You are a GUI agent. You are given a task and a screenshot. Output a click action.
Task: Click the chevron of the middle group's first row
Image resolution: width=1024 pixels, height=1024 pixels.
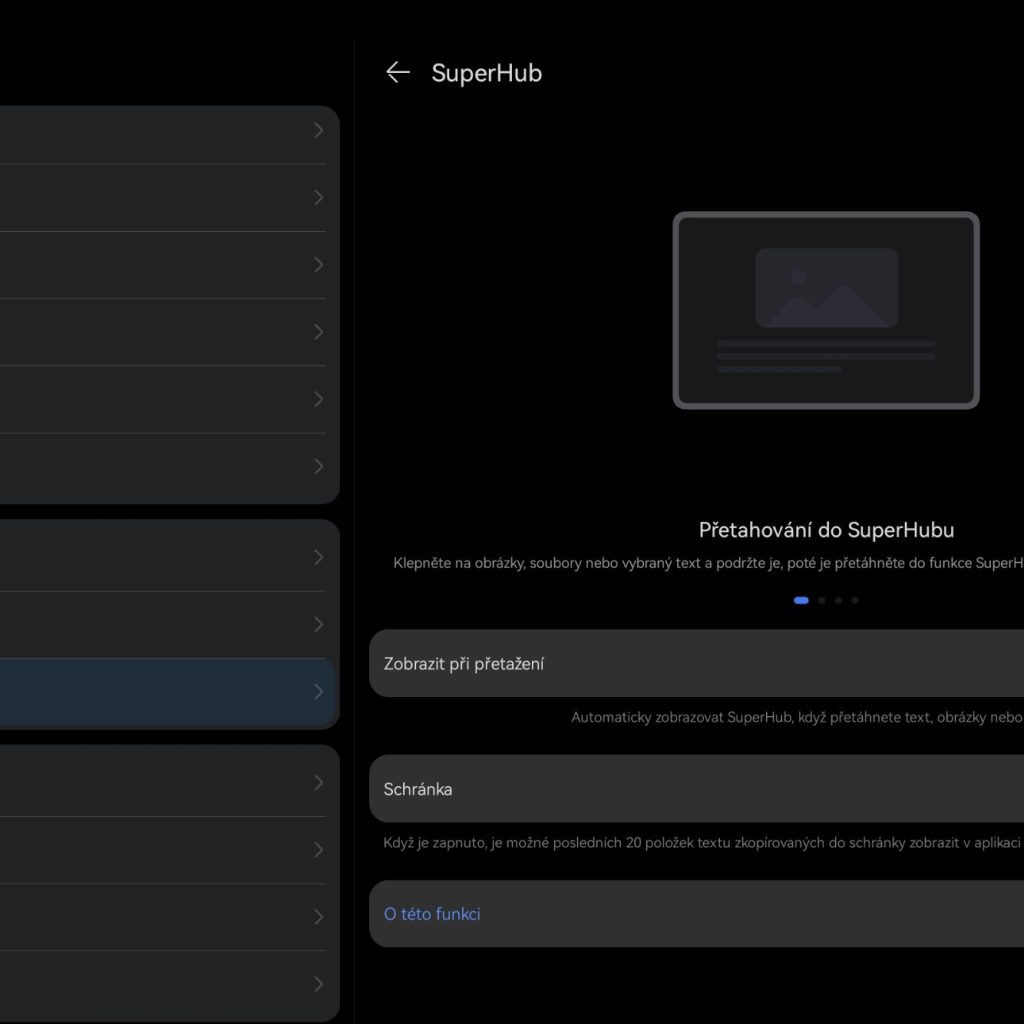click(x=318, y=557)
